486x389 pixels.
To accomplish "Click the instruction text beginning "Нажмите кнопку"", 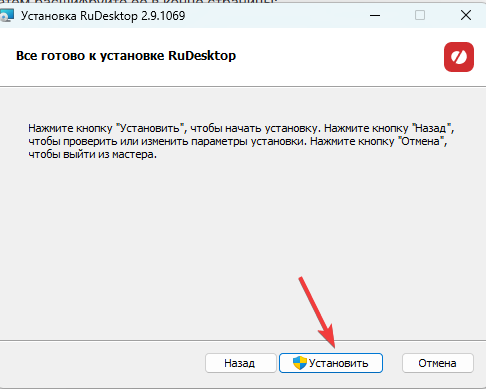I will [241, 141].
